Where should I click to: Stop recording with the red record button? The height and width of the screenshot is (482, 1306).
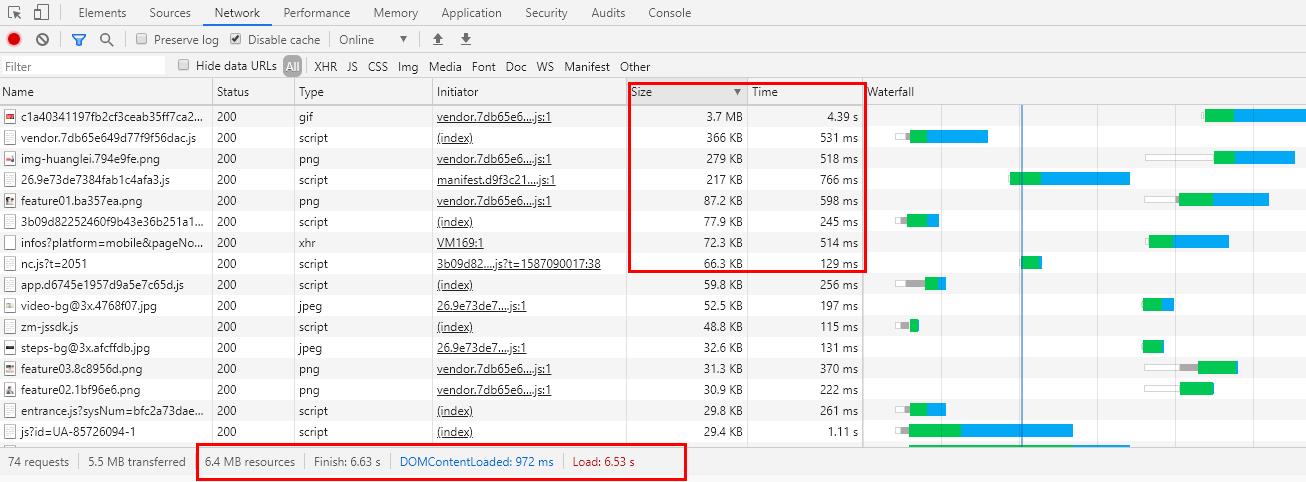(14, 40)
